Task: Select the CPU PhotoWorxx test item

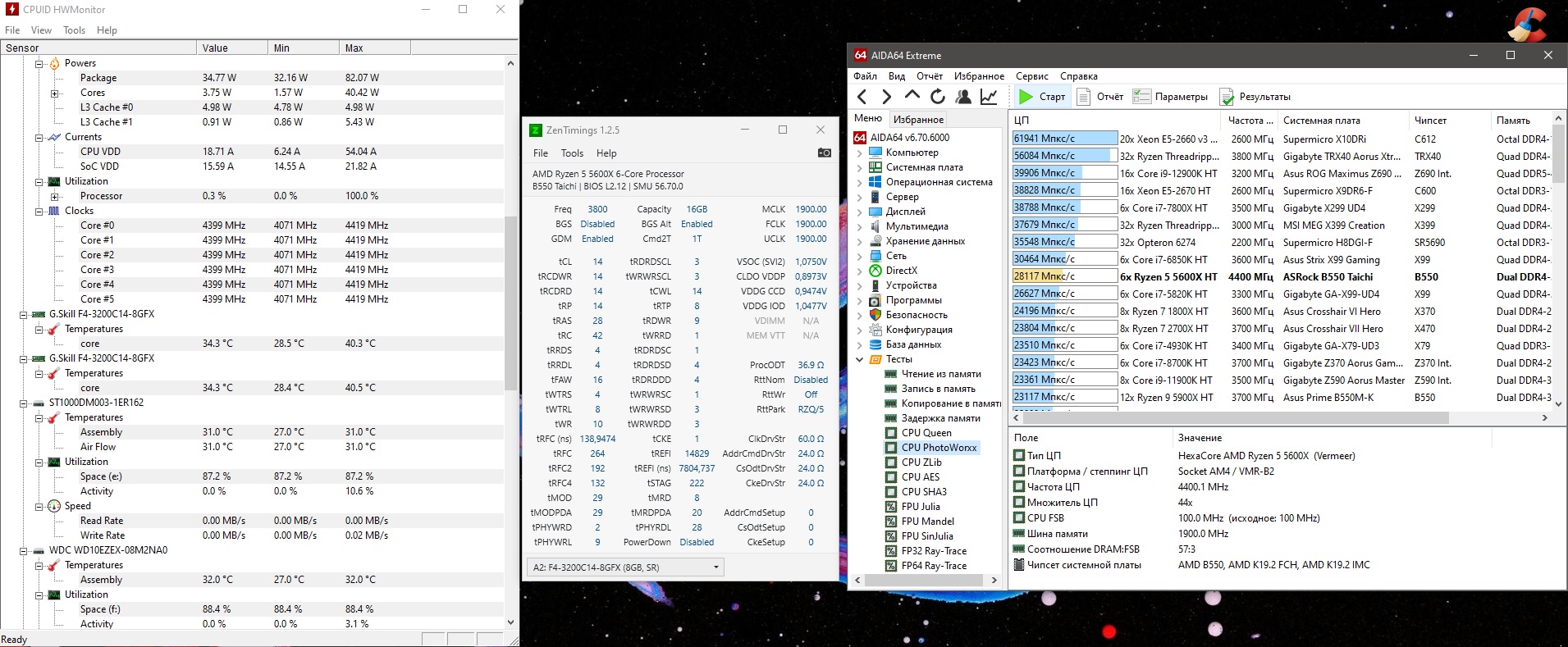Action: (x=939, y=448)
